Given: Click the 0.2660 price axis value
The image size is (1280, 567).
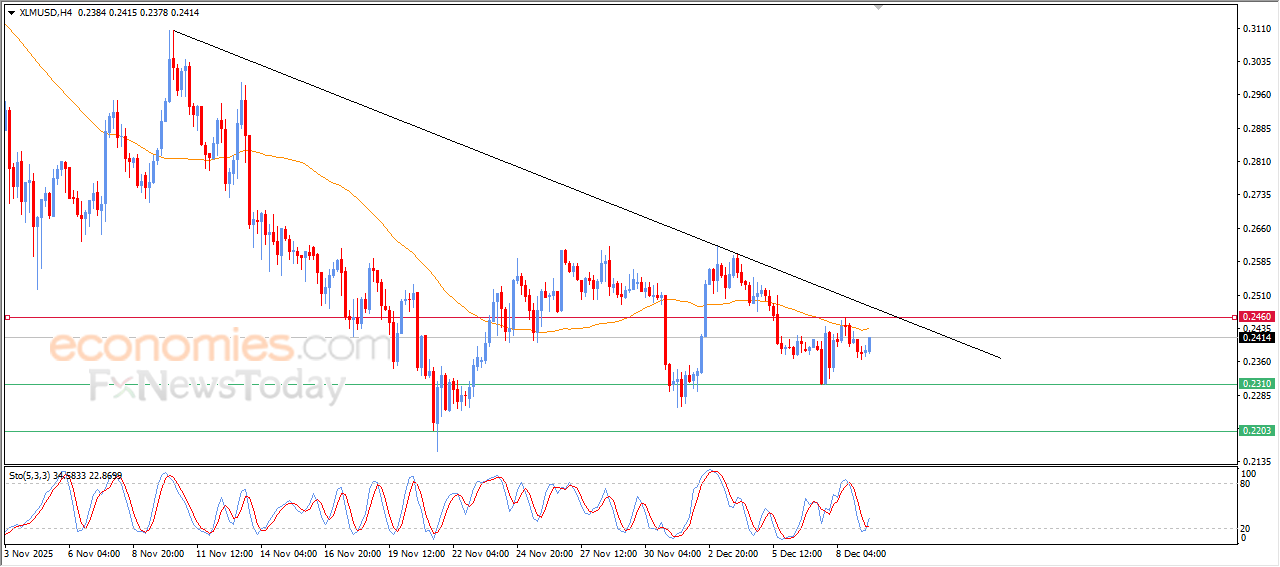Looking at the screenshot, I should click(1255, 228).
